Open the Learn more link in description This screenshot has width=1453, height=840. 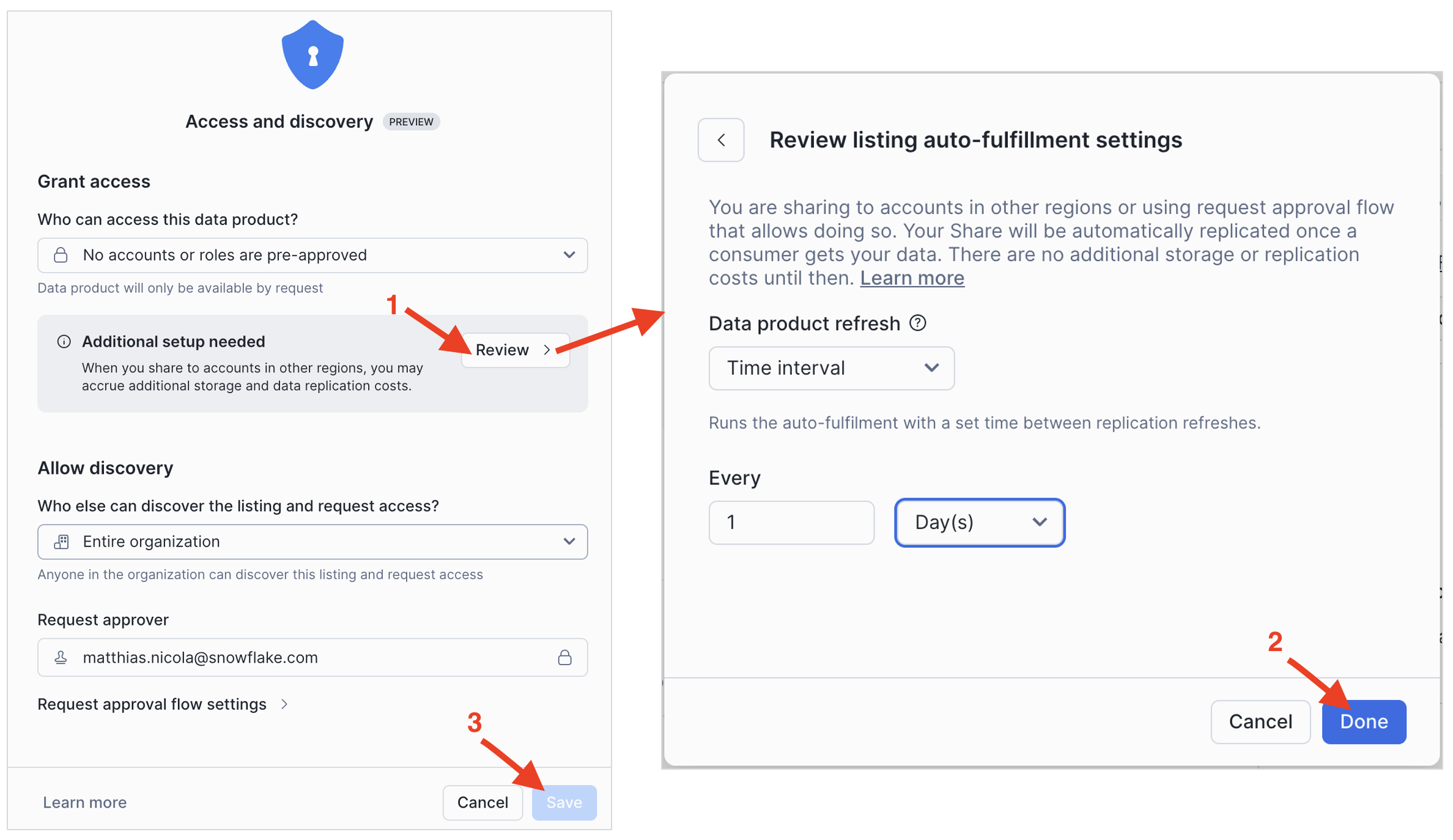[912, 278]
